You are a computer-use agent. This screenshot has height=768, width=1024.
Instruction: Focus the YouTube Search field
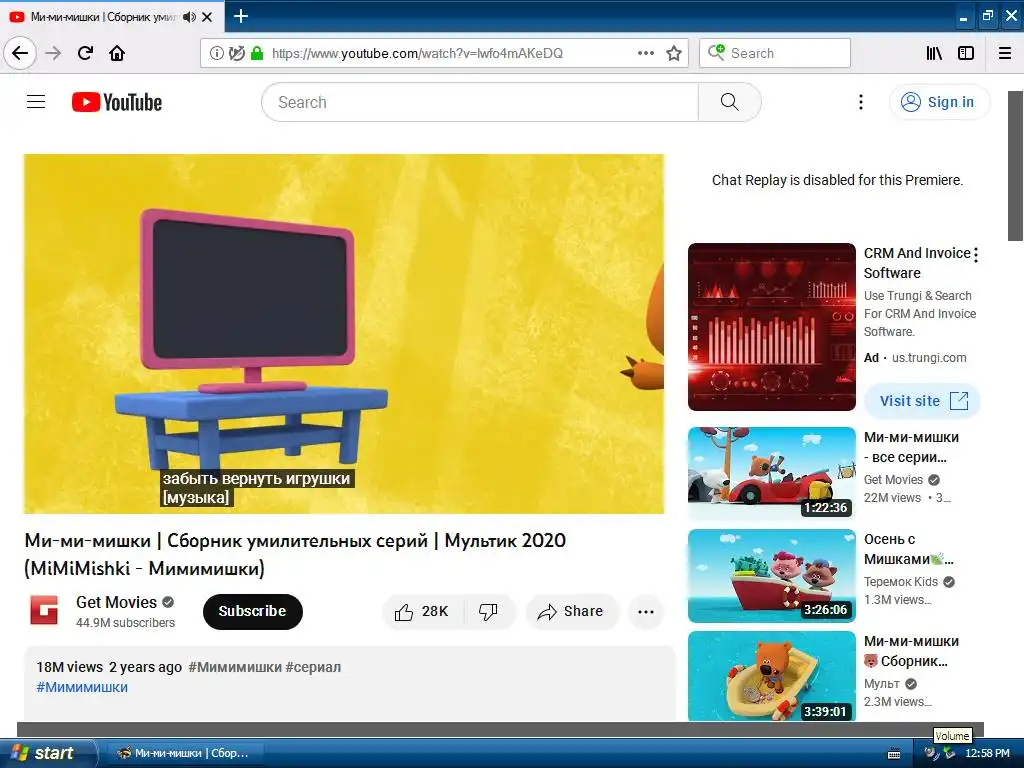click(480, 102)
